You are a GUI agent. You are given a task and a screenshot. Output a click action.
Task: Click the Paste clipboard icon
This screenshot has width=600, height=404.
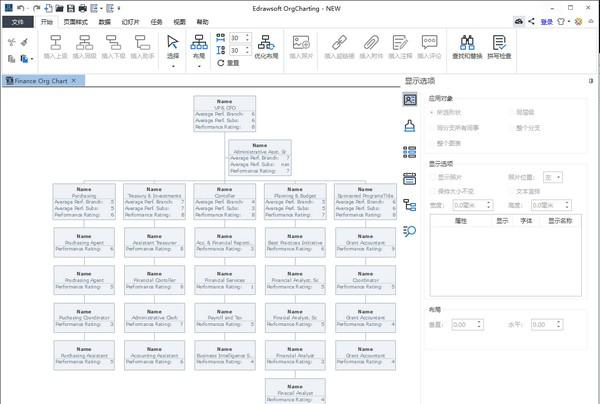click(24, 59)
